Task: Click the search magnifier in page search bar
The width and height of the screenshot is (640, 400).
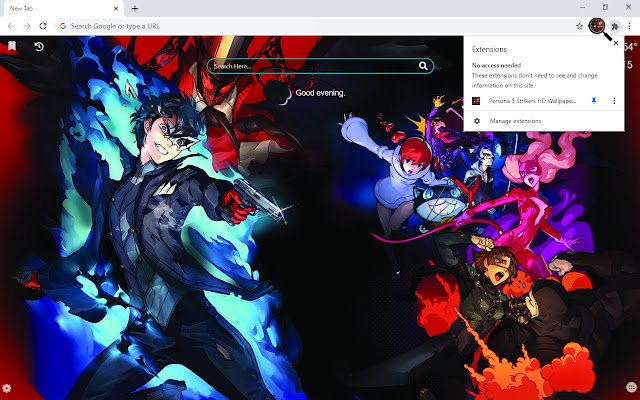Action: 423,66
